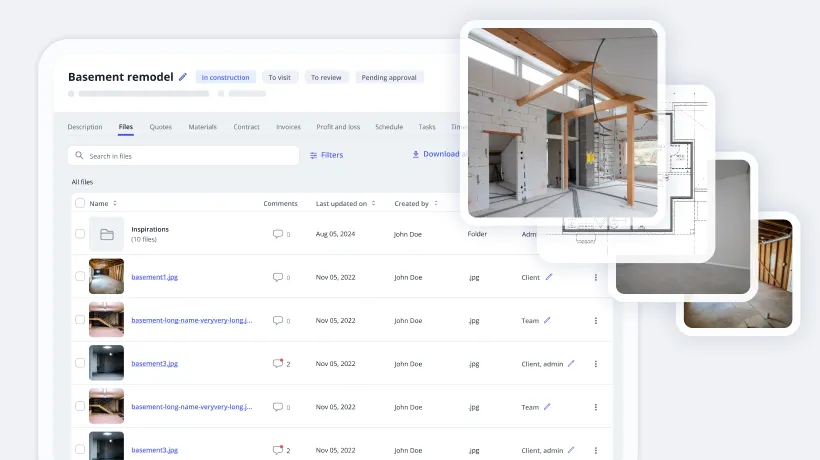
Task: Open the Profit and loss tab
Action: point(338,127)
